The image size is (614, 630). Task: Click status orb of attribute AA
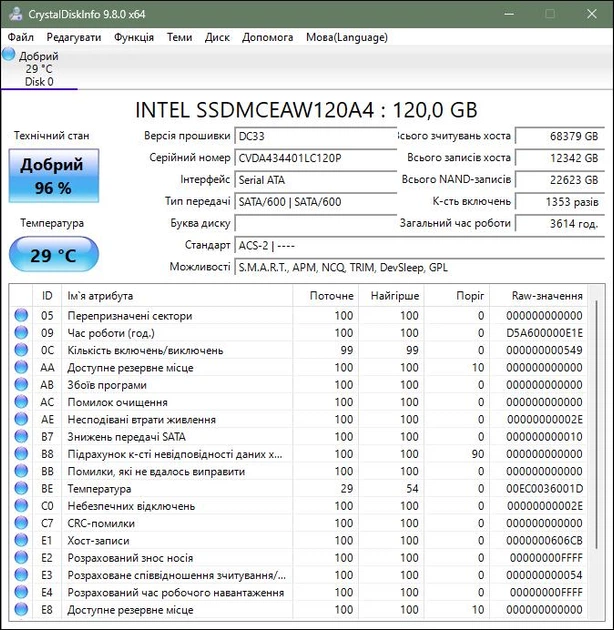[21, 367]
